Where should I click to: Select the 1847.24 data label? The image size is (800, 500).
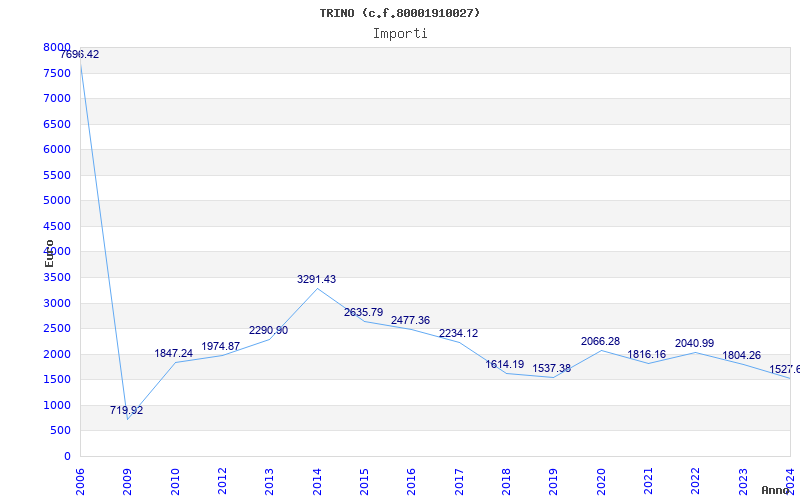[173, 354]
